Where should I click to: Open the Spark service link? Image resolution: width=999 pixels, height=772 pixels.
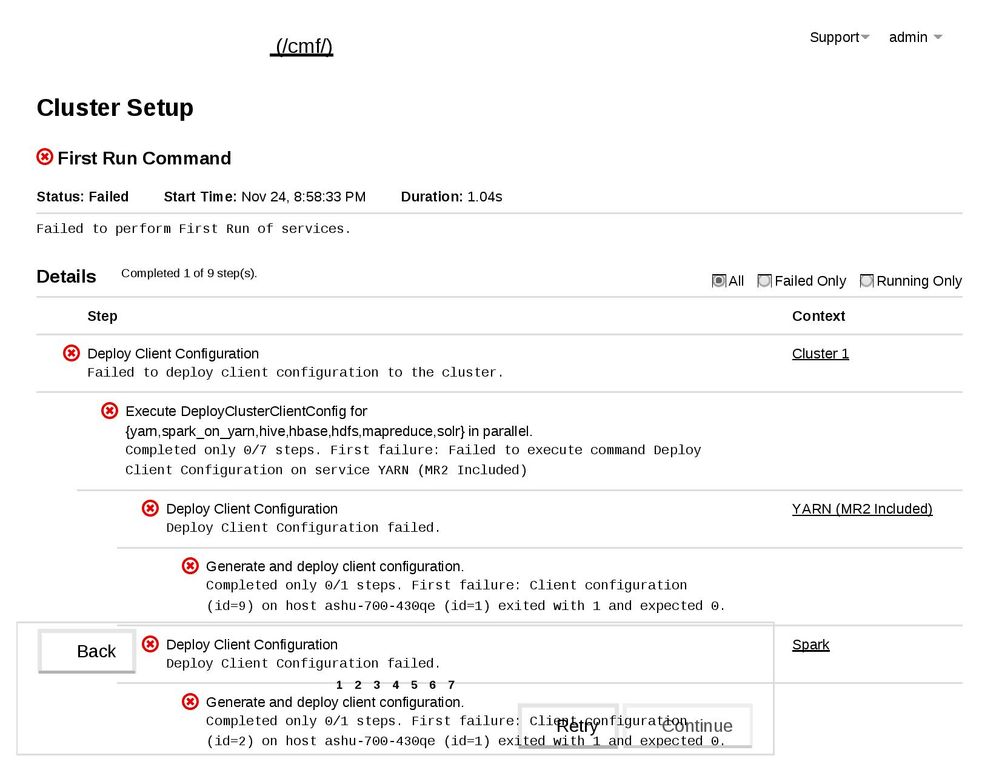click(810, 644)
